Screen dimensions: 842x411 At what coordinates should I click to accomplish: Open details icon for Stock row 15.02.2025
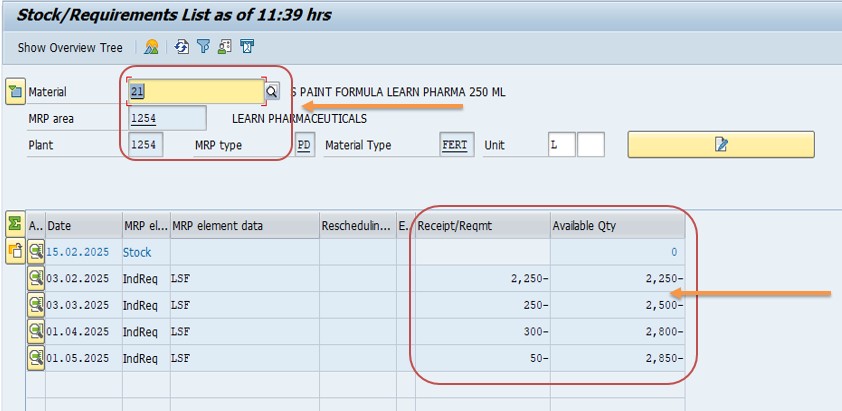pos(36,251)
